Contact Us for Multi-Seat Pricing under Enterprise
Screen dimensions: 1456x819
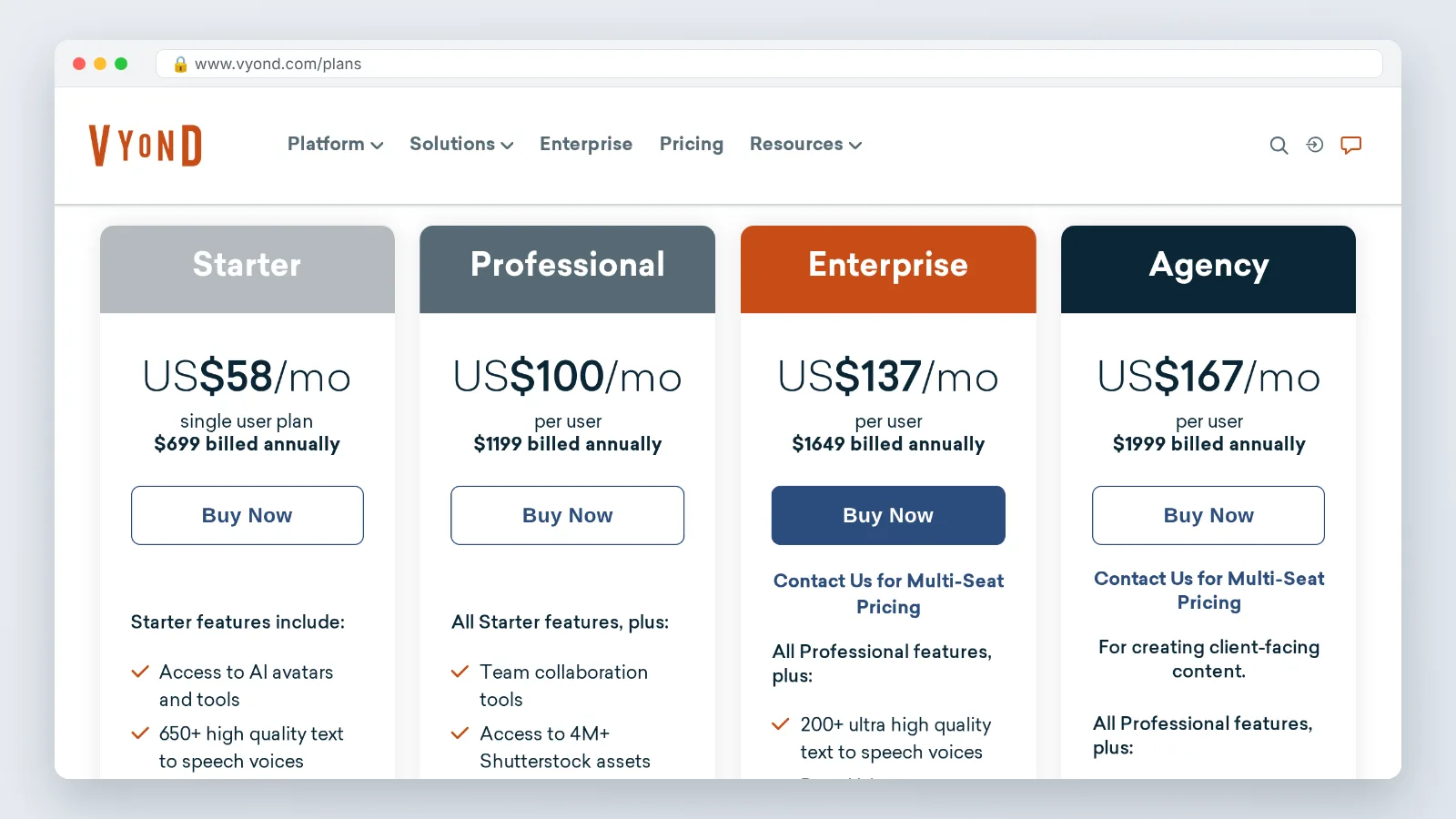(888, 593)
